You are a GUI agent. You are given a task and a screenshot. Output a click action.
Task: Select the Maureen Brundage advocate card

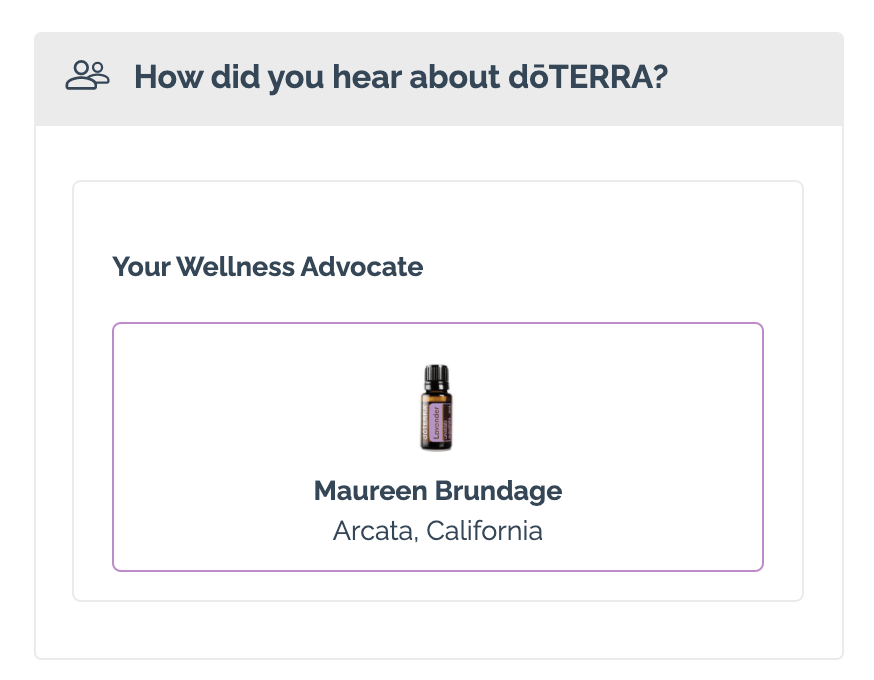pos(438,446)
